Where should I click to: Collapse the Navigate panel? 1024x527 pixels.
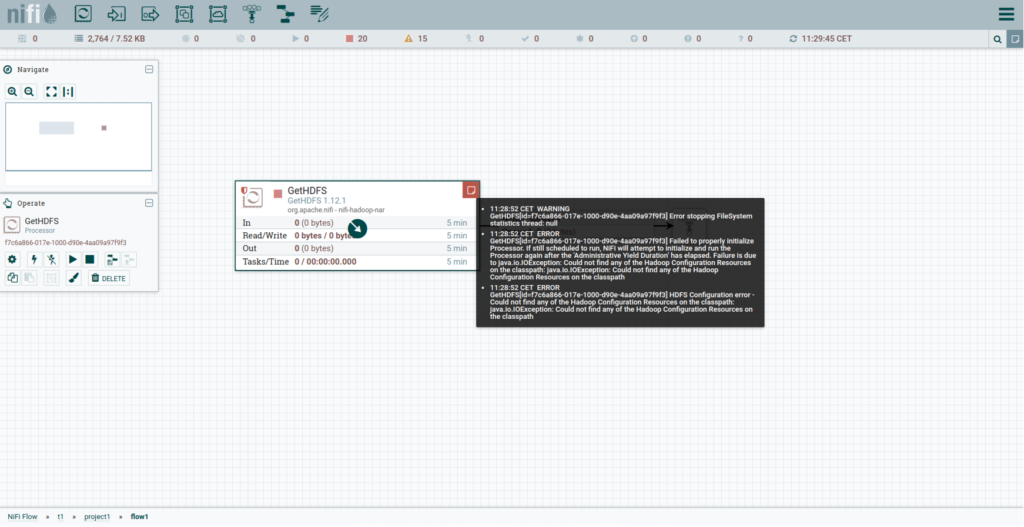tap(149, 69)
